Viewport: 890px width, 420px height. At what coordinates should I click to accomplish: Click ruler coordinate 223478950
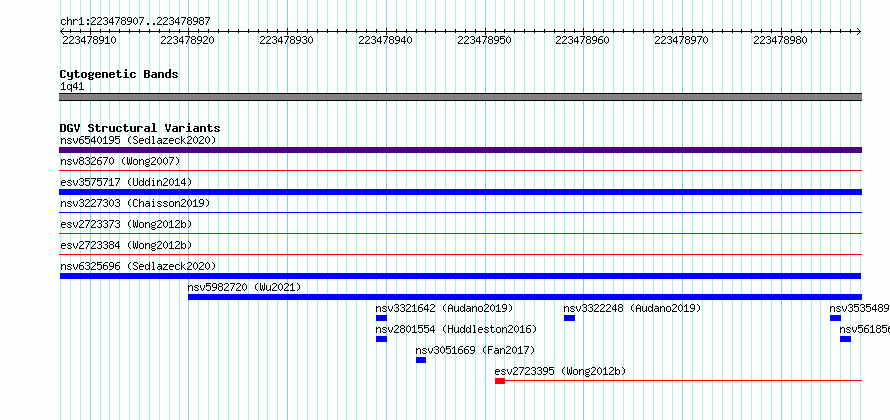tap(485, 40)
